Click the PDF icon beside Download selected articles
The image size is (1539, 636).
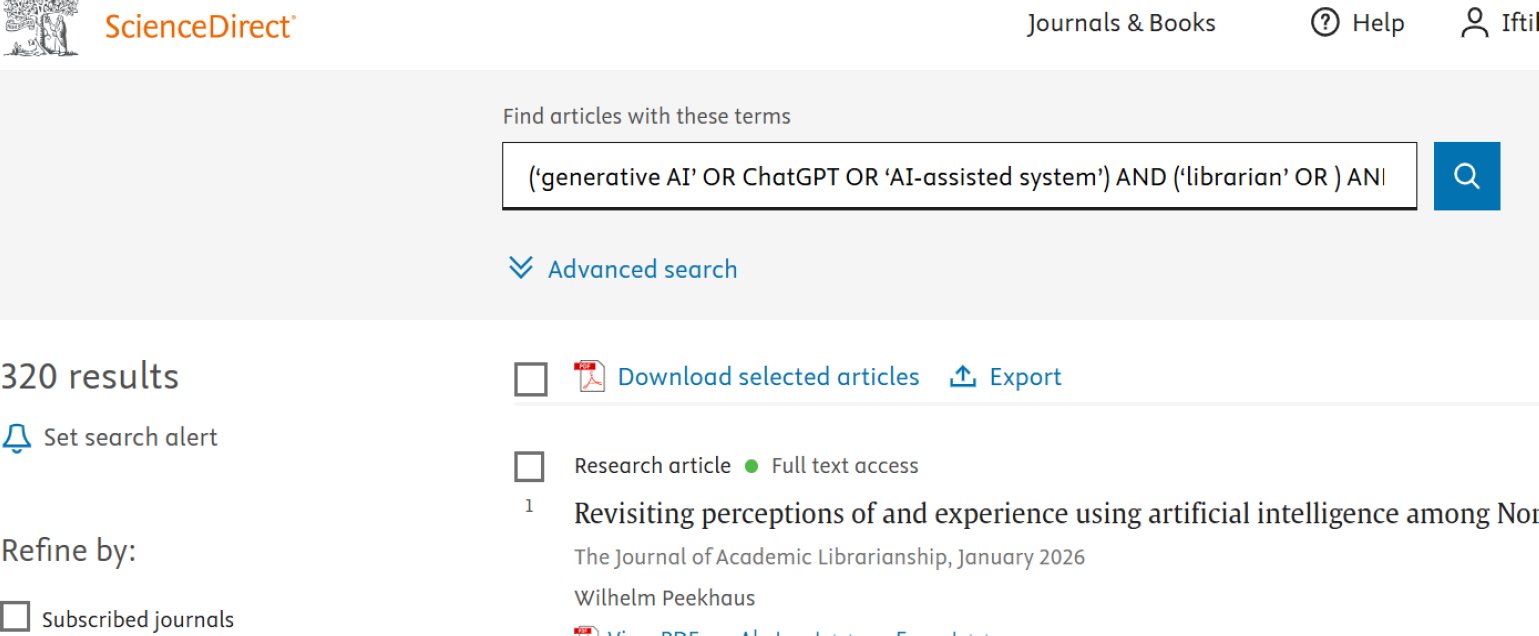[x=589, y=377]
